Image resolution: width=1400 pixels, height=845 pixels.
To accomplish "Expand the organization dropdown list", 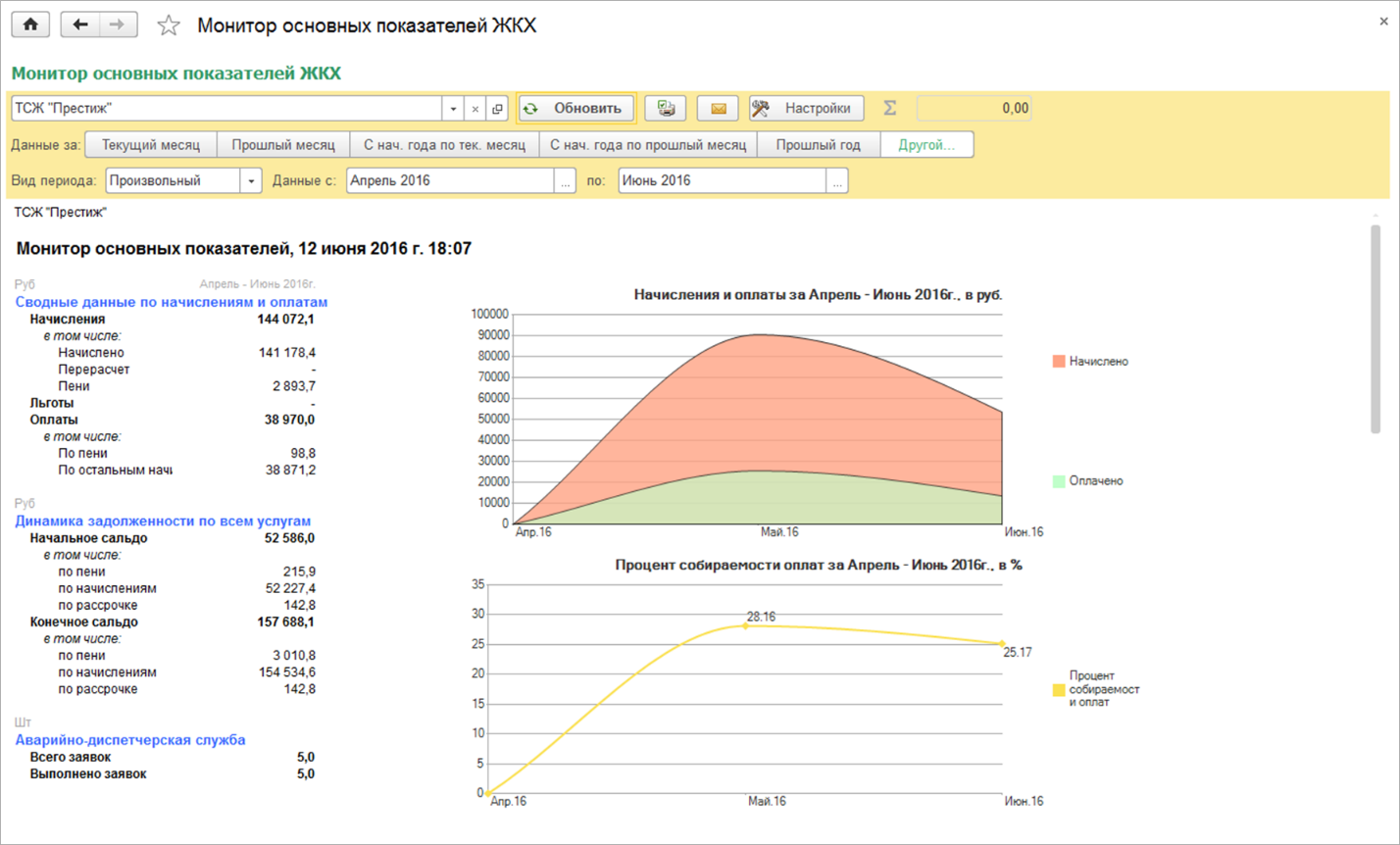I will coord(453,109).
